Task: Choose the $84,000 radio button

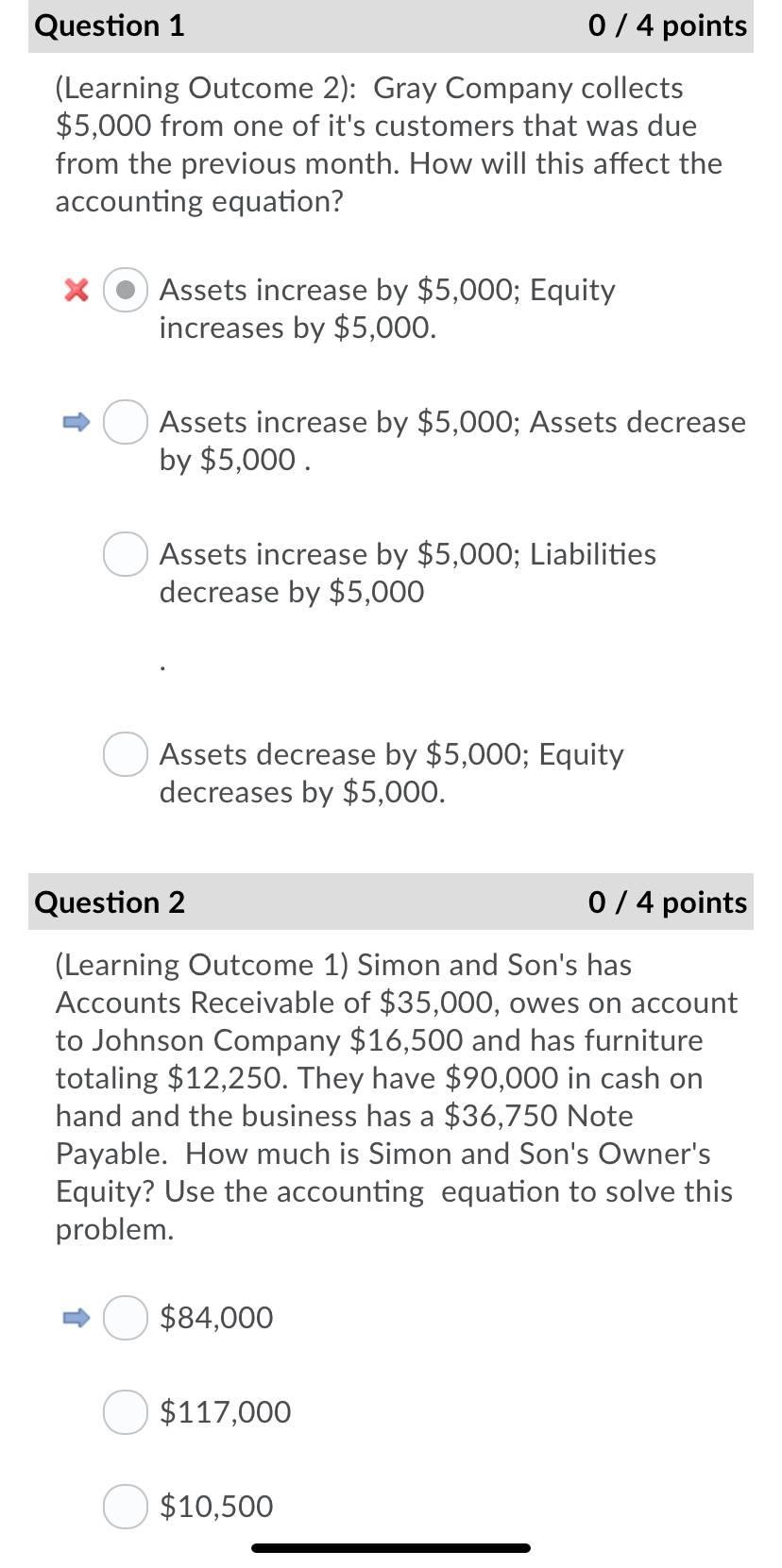Action: [125, 1317]
